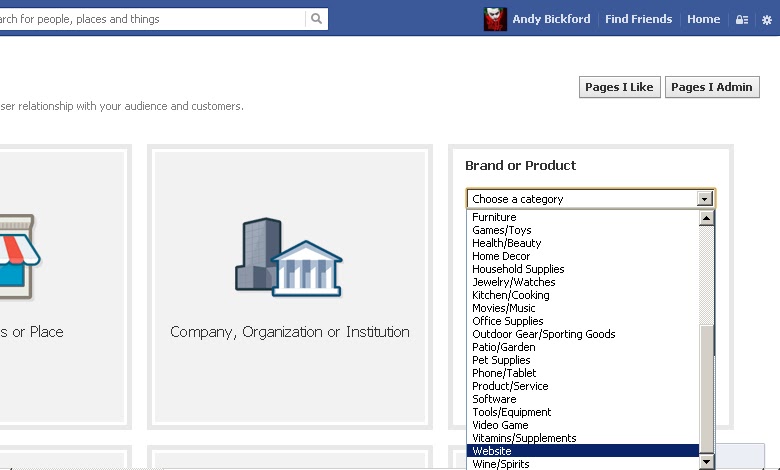Select the Local Business storefront icon

19,257
